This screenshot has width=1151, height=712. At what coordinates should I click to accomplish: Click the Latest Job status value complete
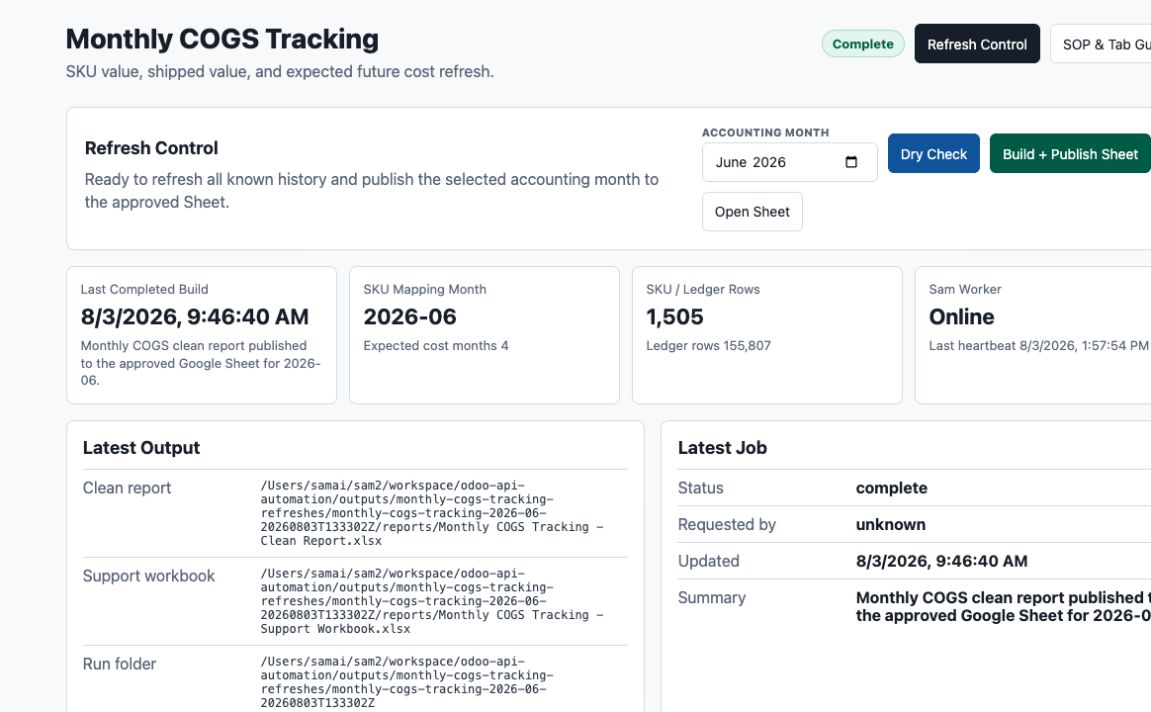891,488
